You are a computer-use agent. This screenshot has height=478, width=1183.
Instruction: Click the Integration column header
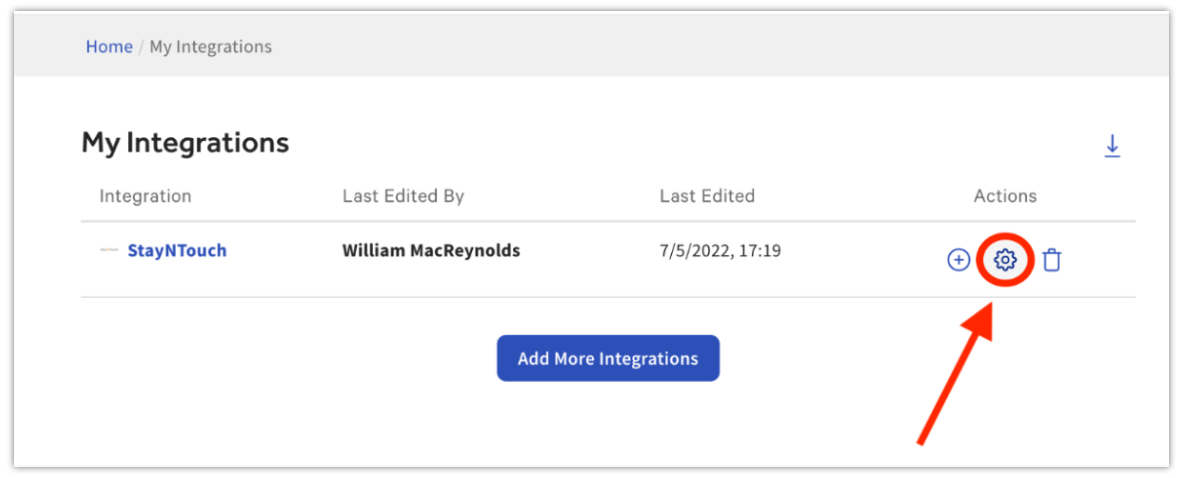click(145, 196)
